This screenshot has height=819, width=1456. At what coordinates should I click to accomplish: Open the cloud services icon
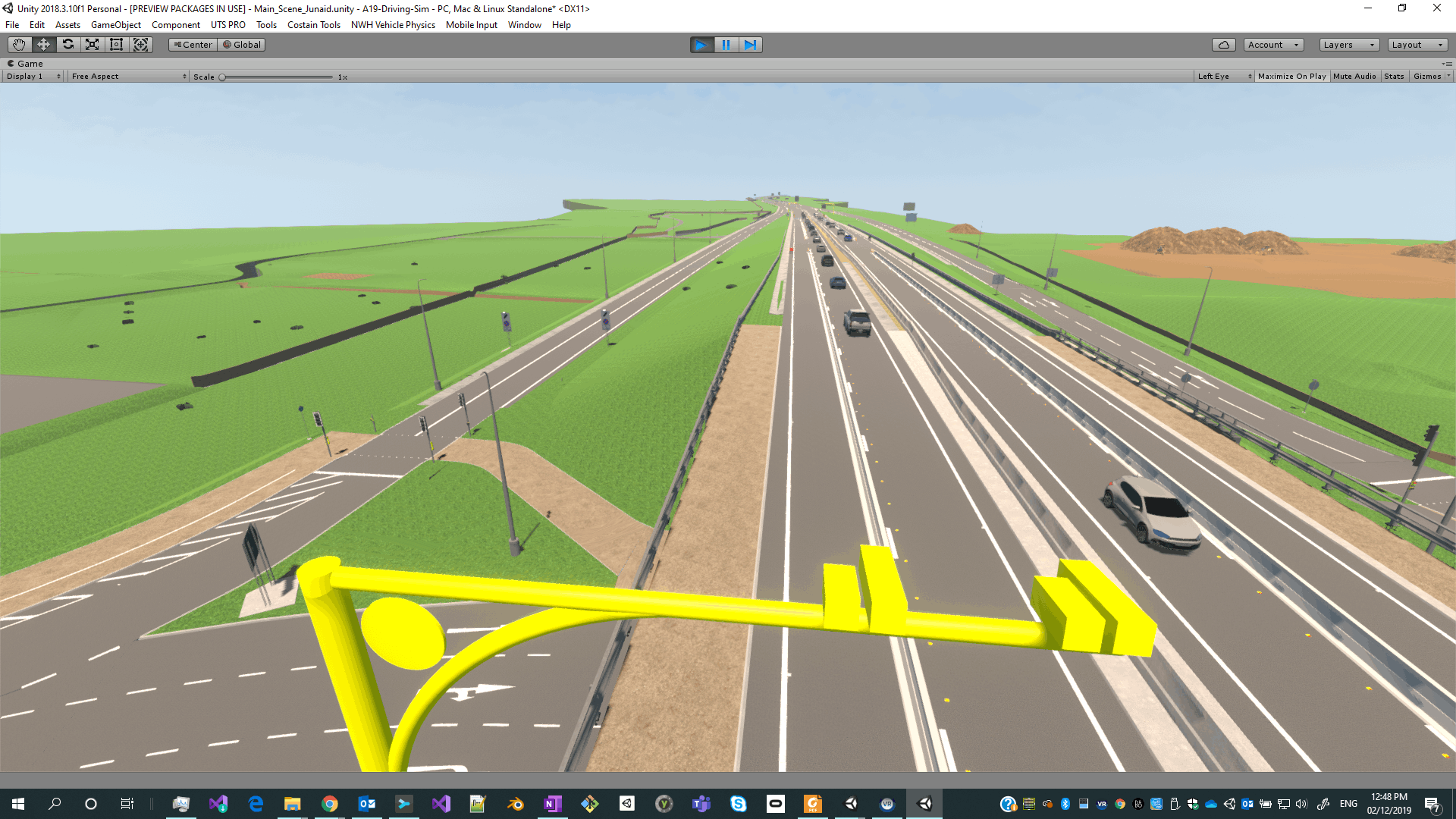point(1223,45)
